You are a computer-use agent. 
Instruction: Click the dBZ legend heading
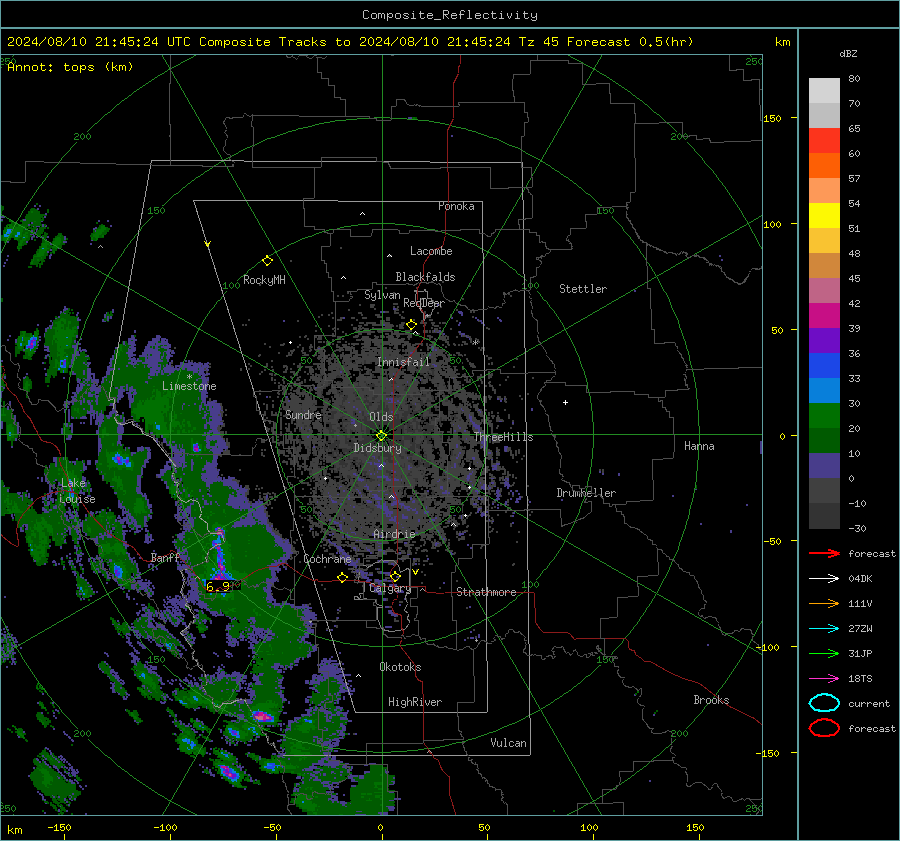pos(848,53)
